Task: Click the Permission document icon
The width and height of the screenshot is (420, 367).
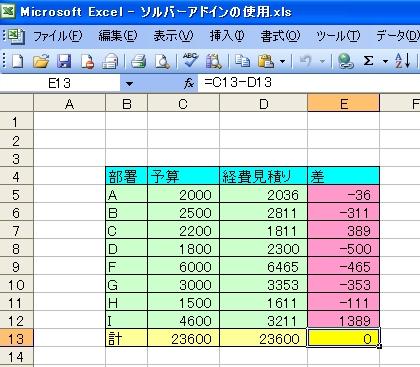Action: click(x=87, y=62)
